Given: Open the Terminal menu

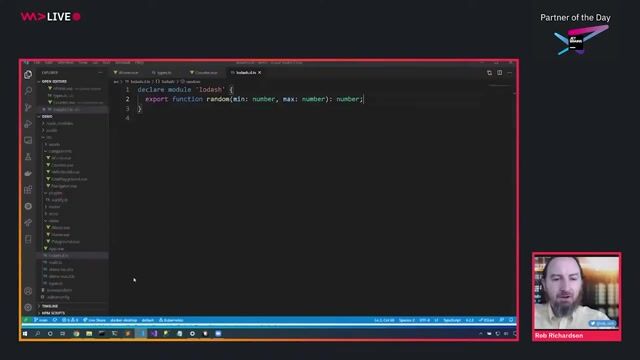Looking at the screenshot, I should point(122,62).
